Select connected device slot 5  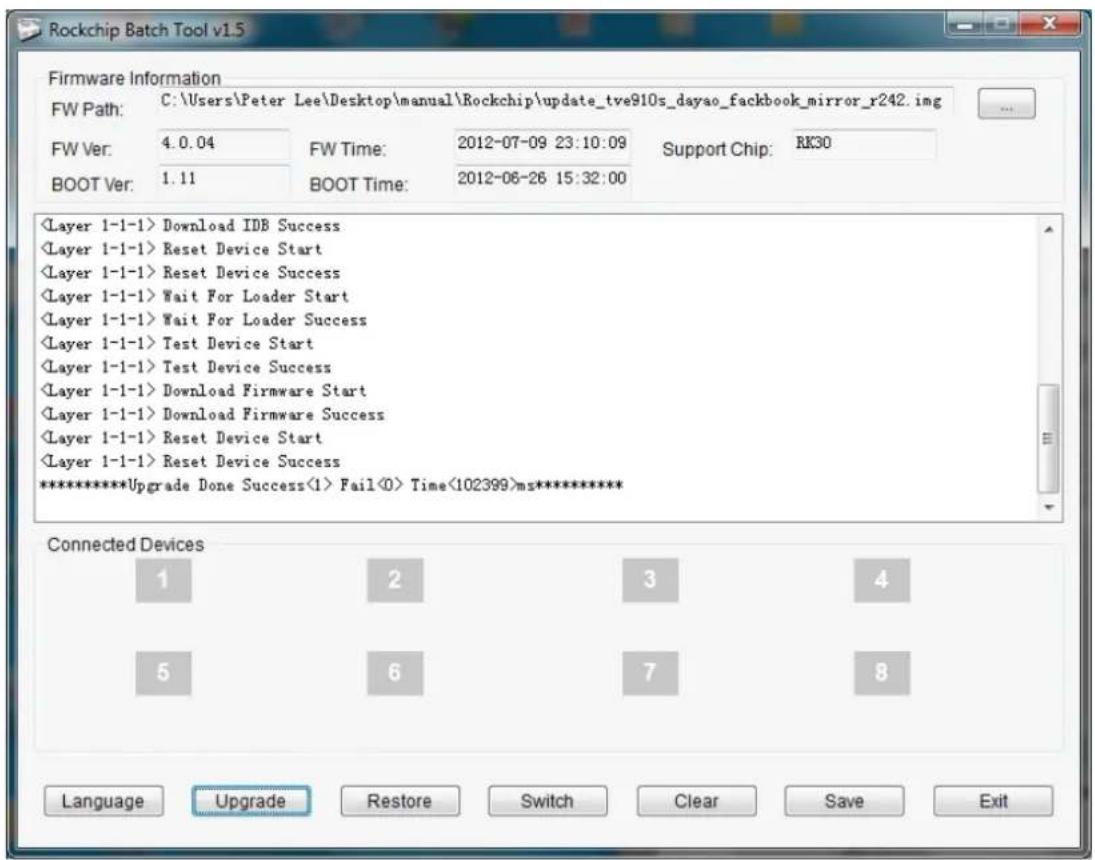click(163, 672)
